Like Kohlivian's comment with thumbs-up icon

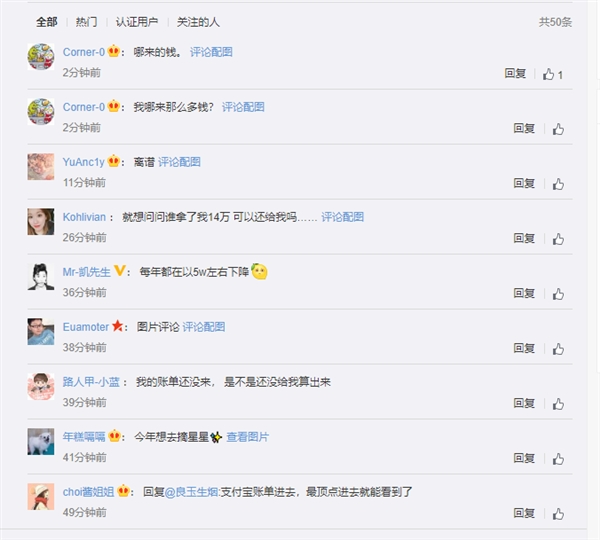point(558,239)
